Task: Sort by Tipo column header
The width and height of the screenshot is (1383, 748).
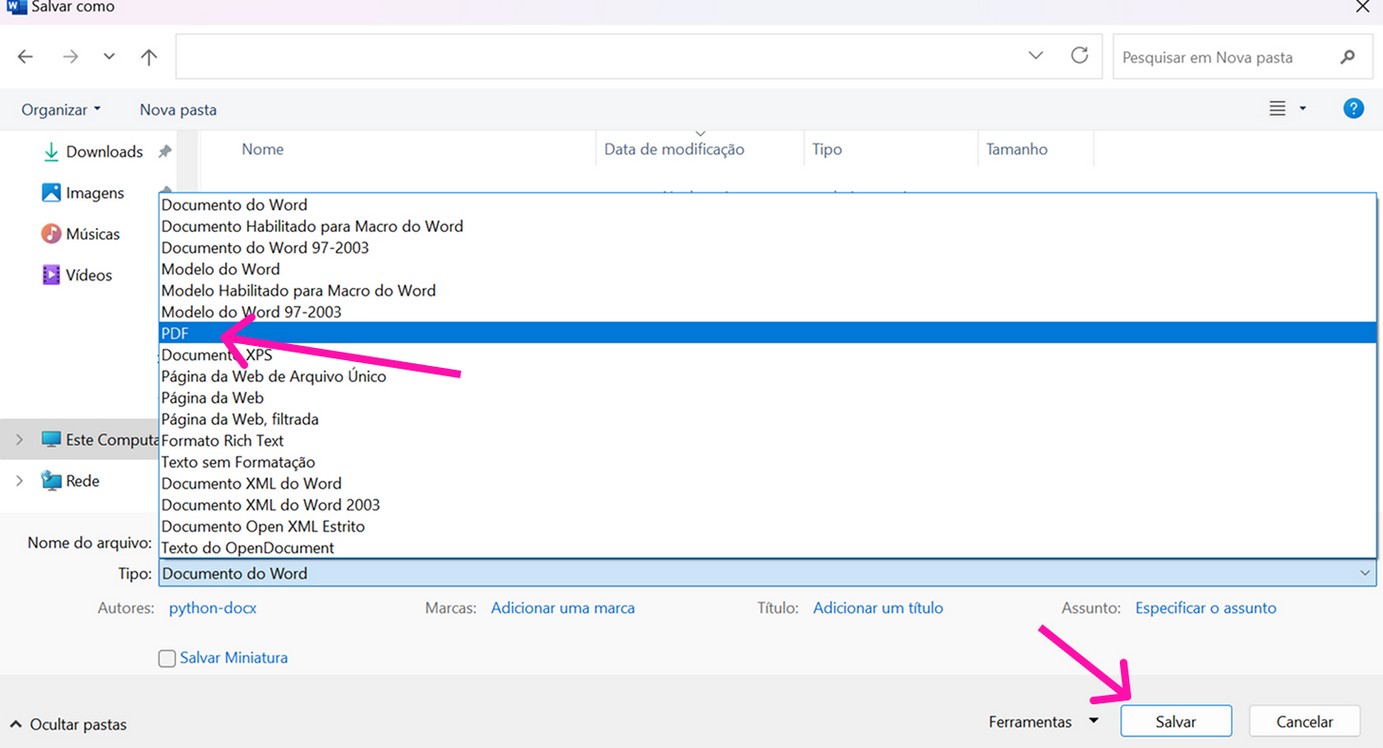Action: point(827,149)
